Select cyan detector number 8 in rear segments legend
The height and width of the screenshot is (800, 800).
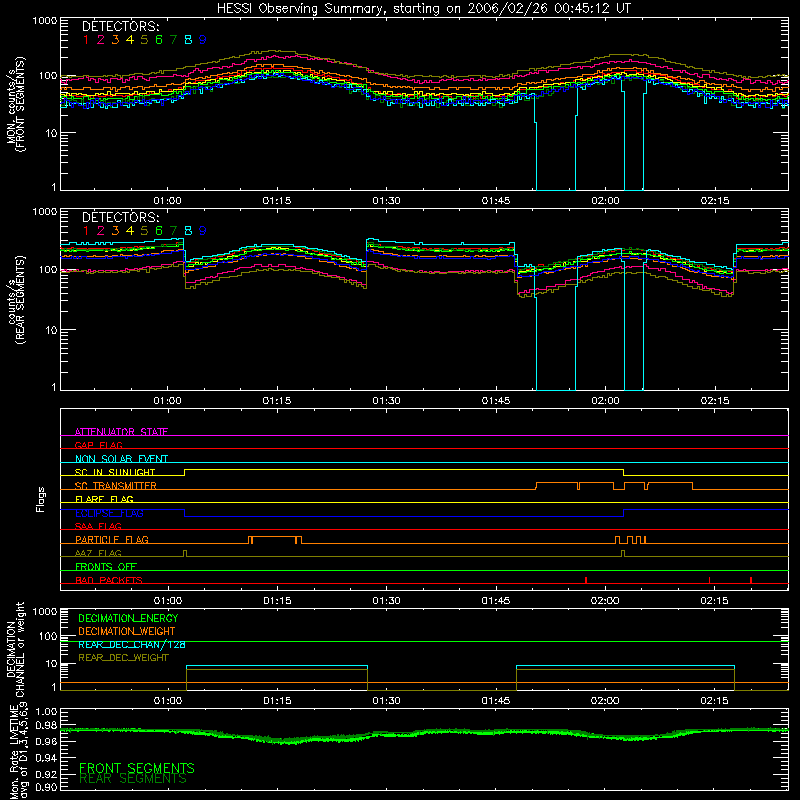point(188,231)
